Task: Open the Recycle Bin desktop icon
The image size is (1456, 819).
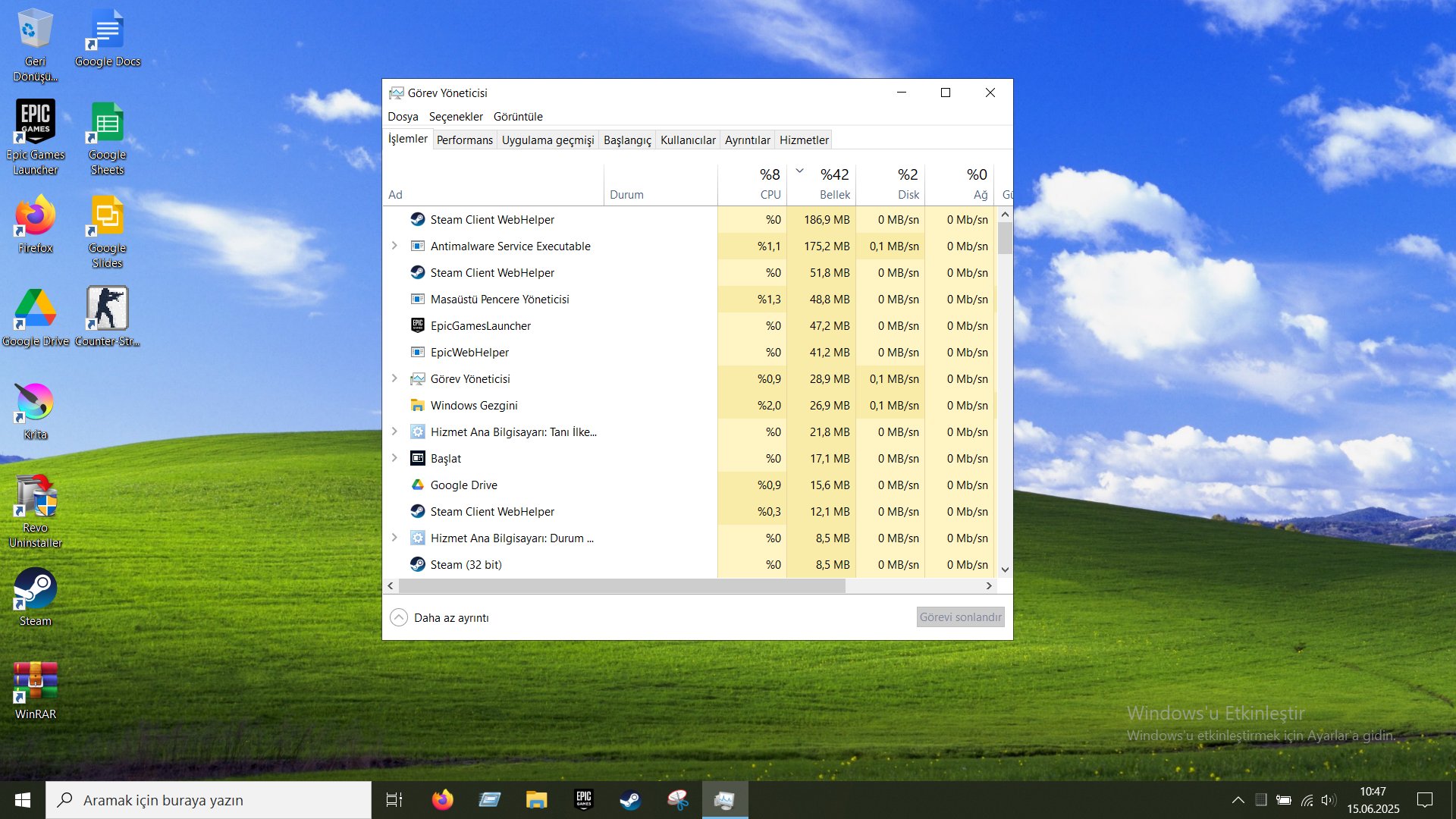Action: point(35,45)
